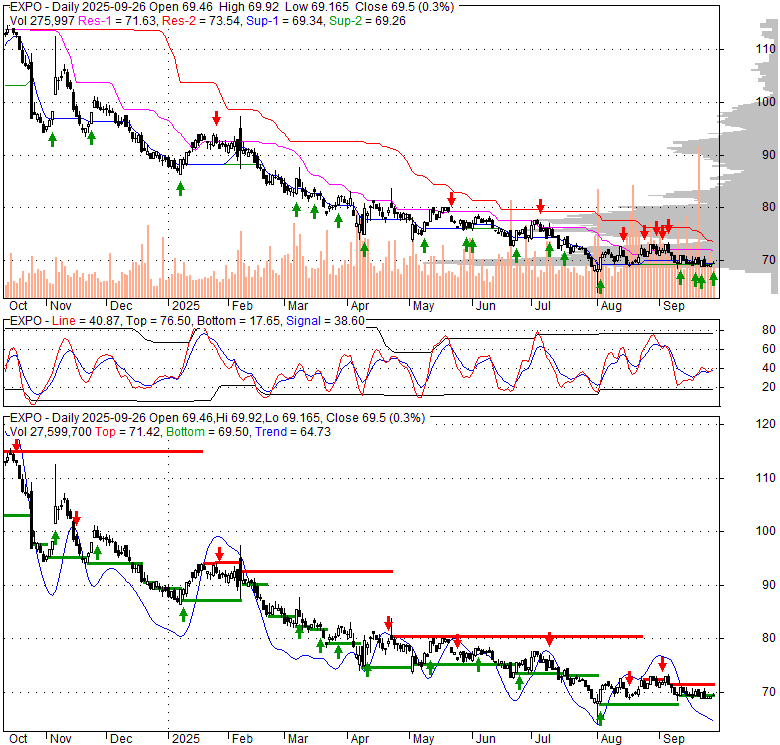Image resolution: width=780 pixels, height=745 pixels.
Task: Click the 60 level on oscillator axis
Action: [769, 349]
